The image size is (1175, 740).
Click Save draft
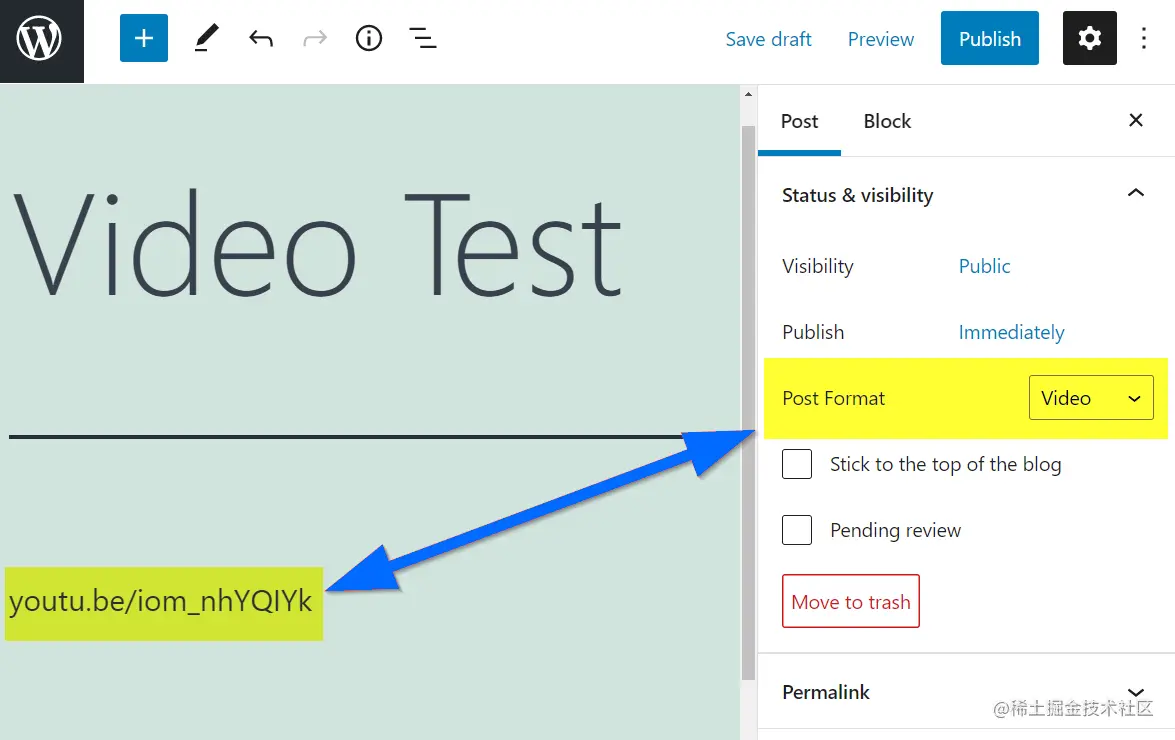pos(768,39)
